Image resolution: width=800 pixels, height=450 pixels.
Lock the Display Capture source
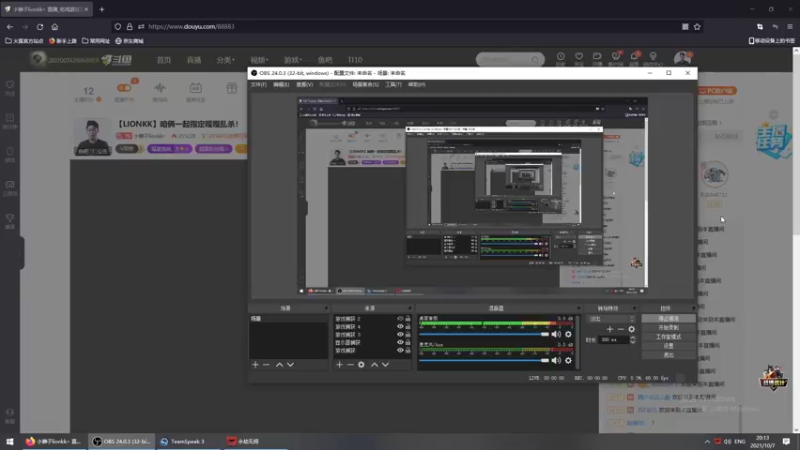pos(408,342)
